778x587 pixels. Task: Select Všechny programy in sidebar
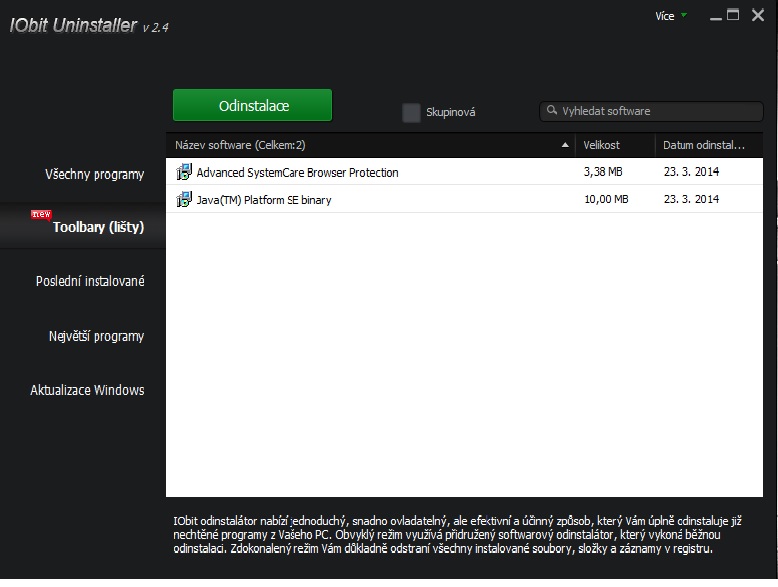[94, 175]
